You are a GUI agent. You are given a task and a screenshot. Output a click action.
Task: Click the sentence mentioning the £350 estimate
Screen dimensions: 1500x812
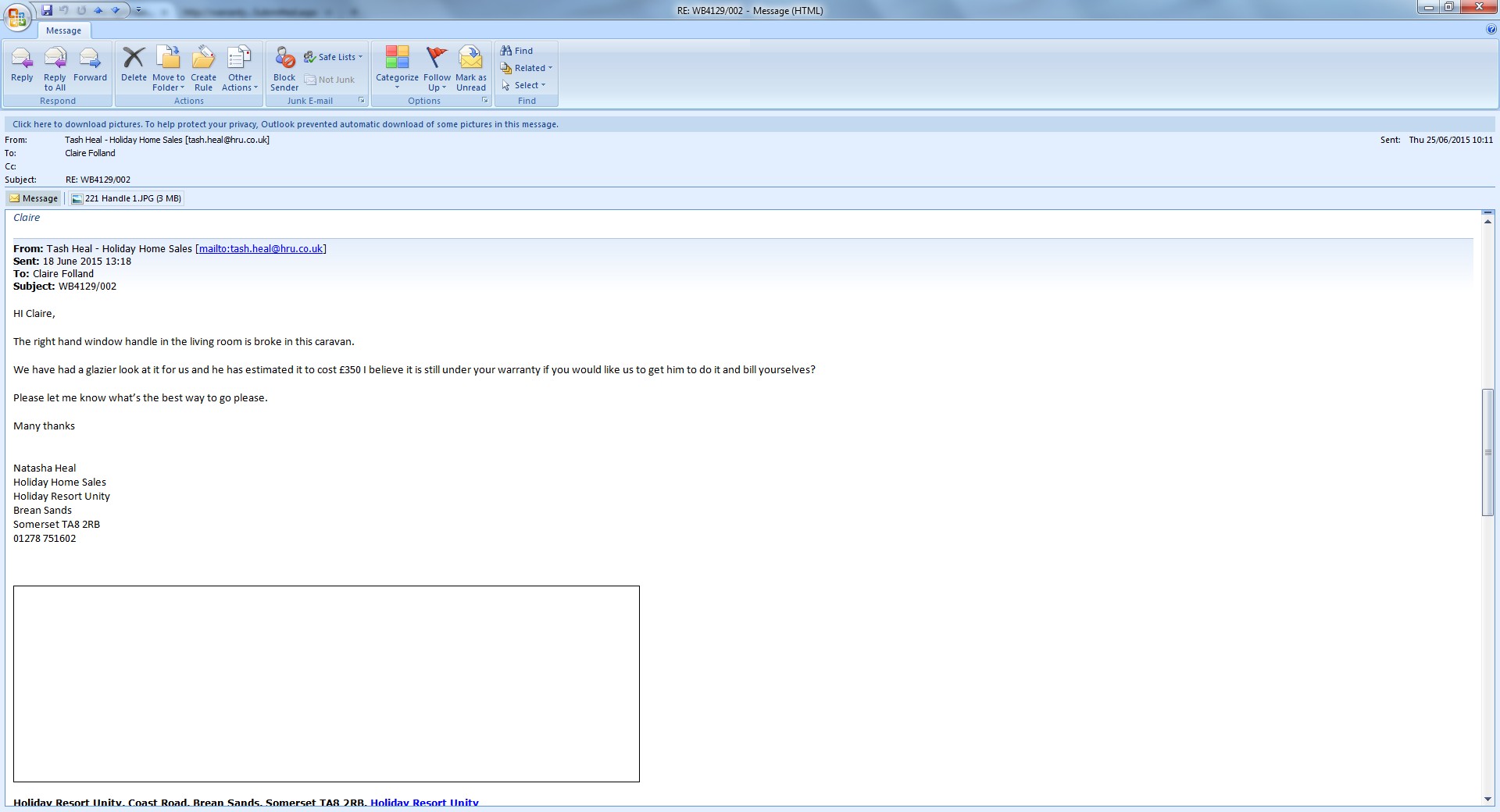click(x=414, y=370)
